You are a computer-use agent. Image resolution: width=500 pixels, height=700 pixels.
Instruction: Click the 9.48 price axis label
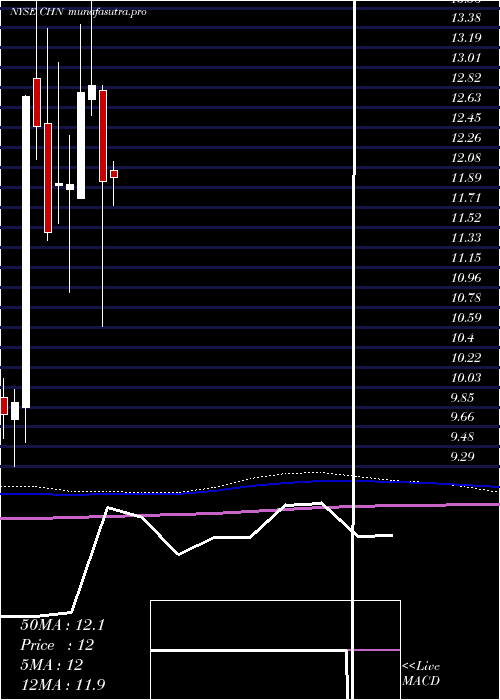coord(462,437)
